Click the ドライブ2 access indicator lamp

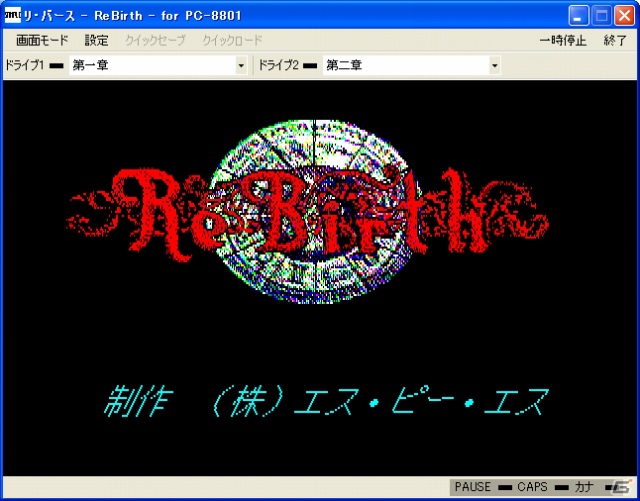[310, 66]
